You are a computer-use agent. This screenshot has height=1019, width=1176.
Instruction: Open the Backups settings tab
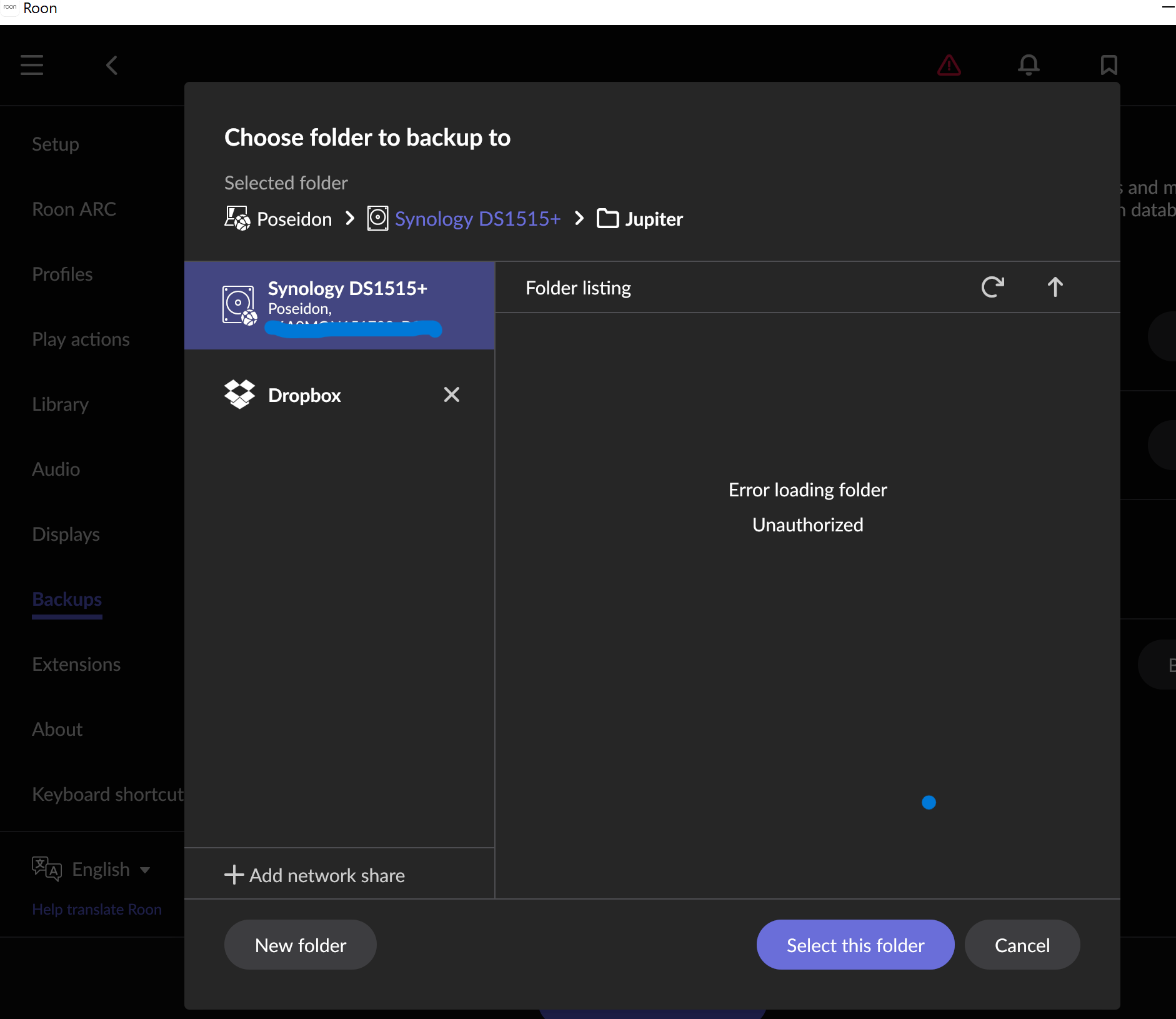point(67,600)
